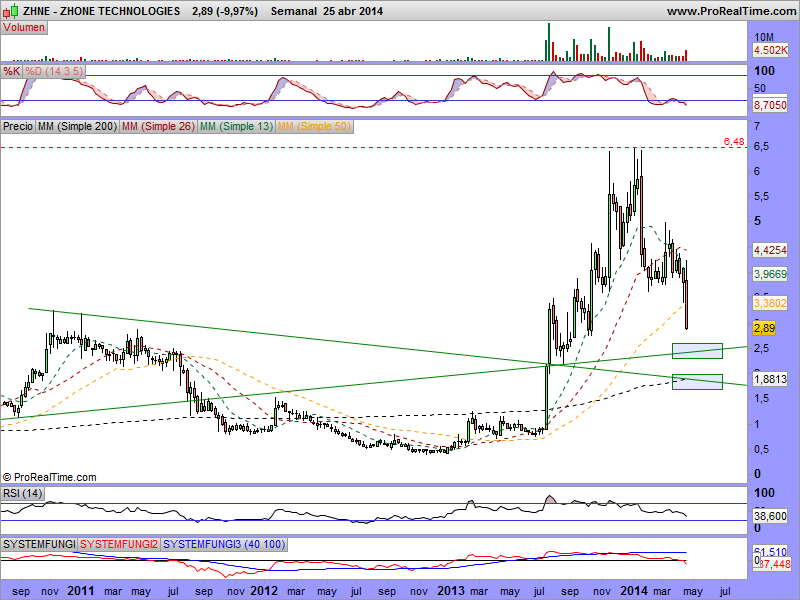Click the 2014 year label on time axis
Image resolution: width=800 pixels, height=600 pixels.
tap(634, 591)
